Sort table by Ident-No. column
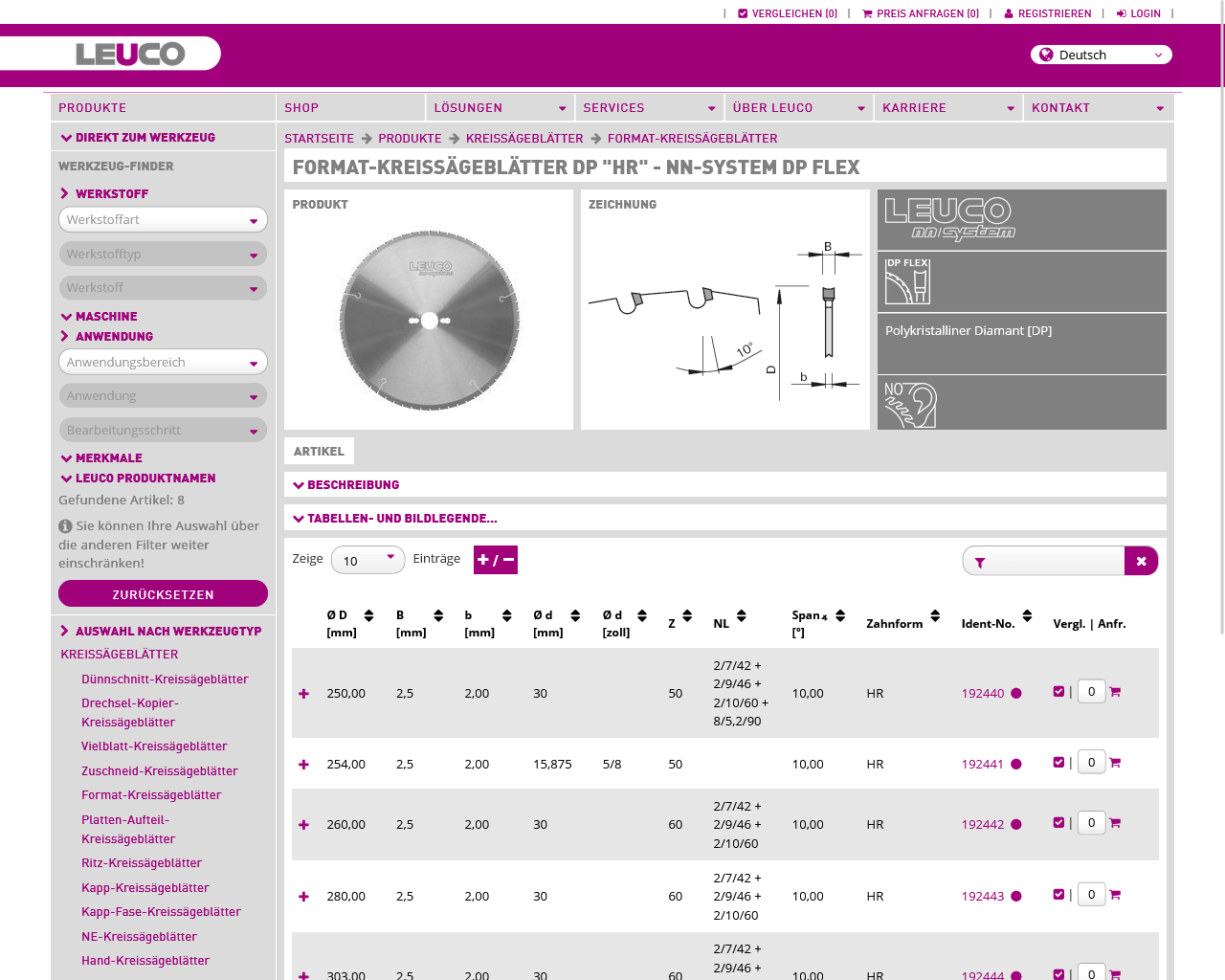1225x980 pixels. pos(1027,615)
